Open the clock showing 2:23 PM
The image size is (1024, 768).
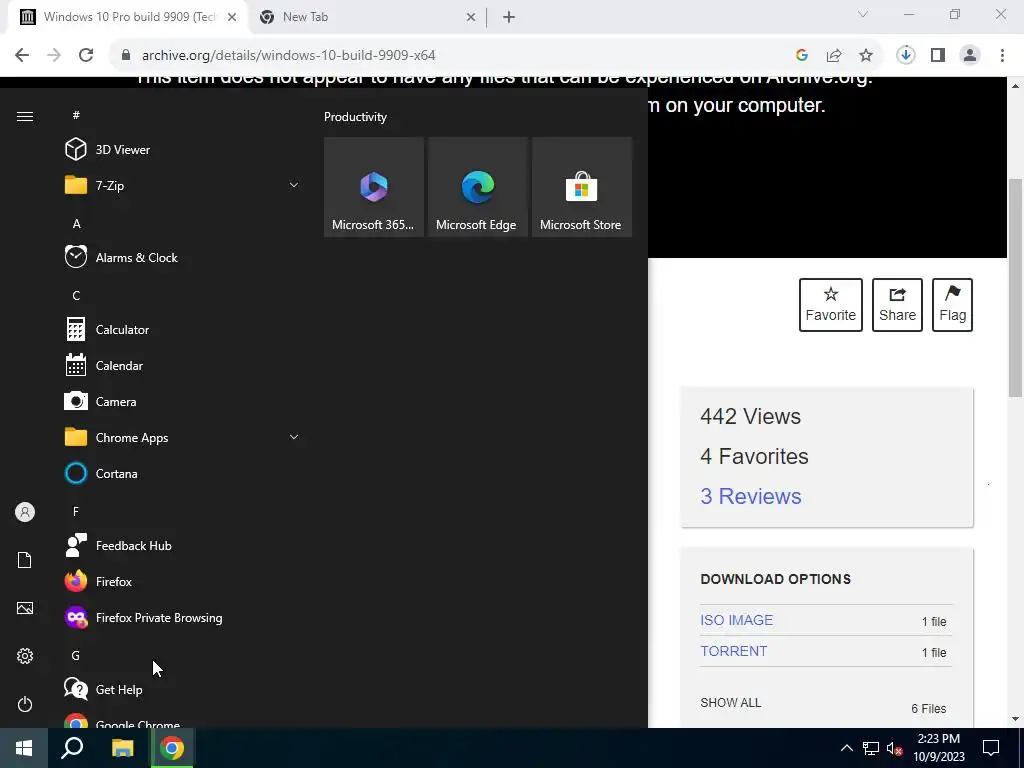coord(938,748)
